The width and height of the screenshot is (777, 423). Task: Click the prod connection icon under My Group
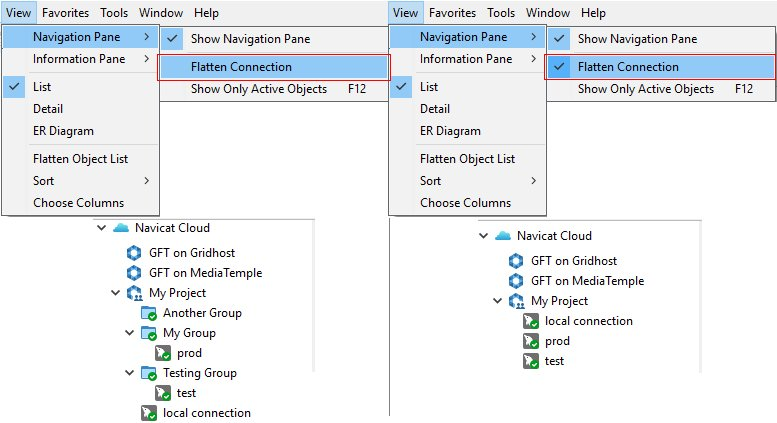(164, 353)
